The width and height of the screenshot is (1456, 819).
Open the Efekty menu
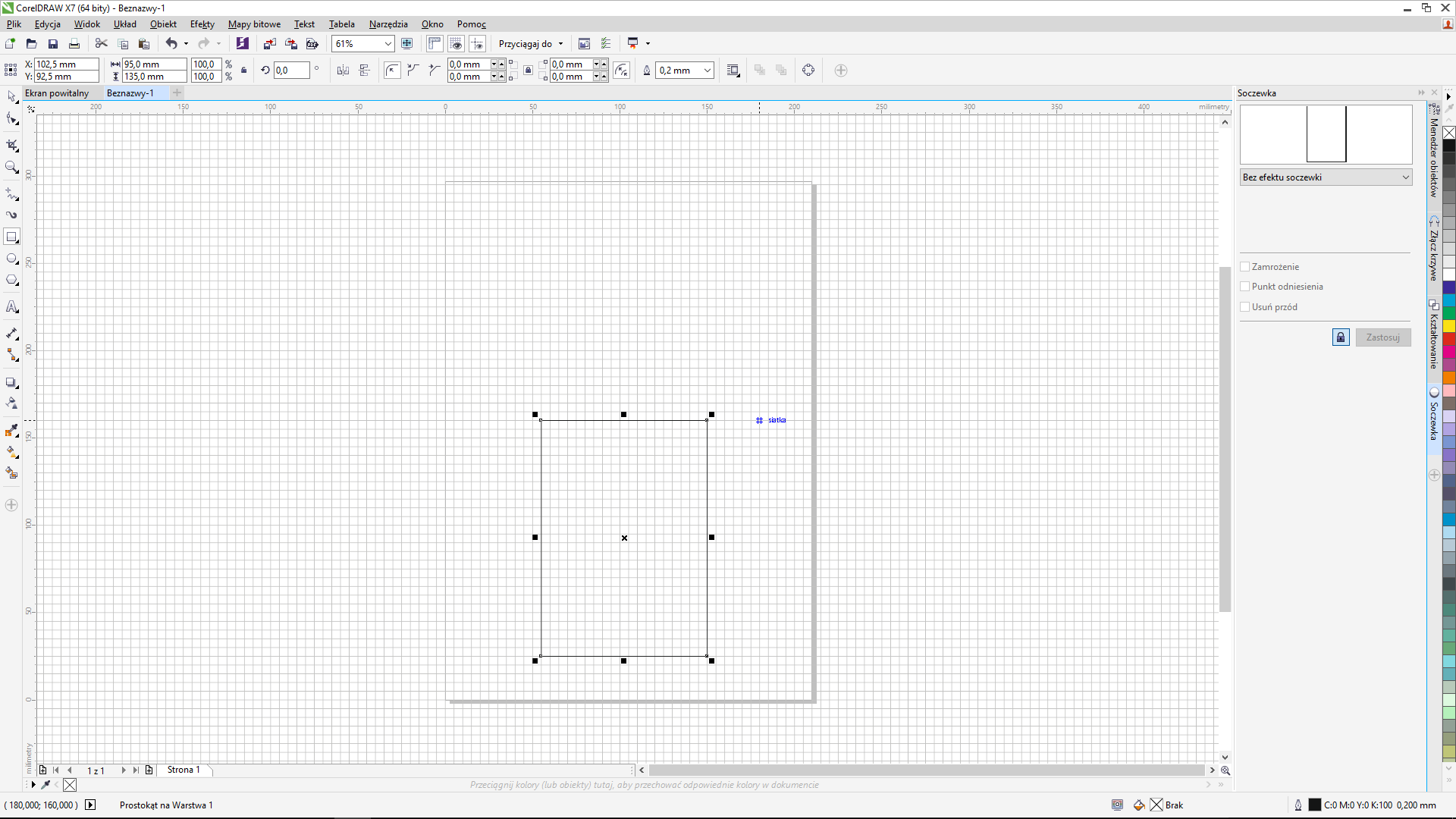coord(202,24)
